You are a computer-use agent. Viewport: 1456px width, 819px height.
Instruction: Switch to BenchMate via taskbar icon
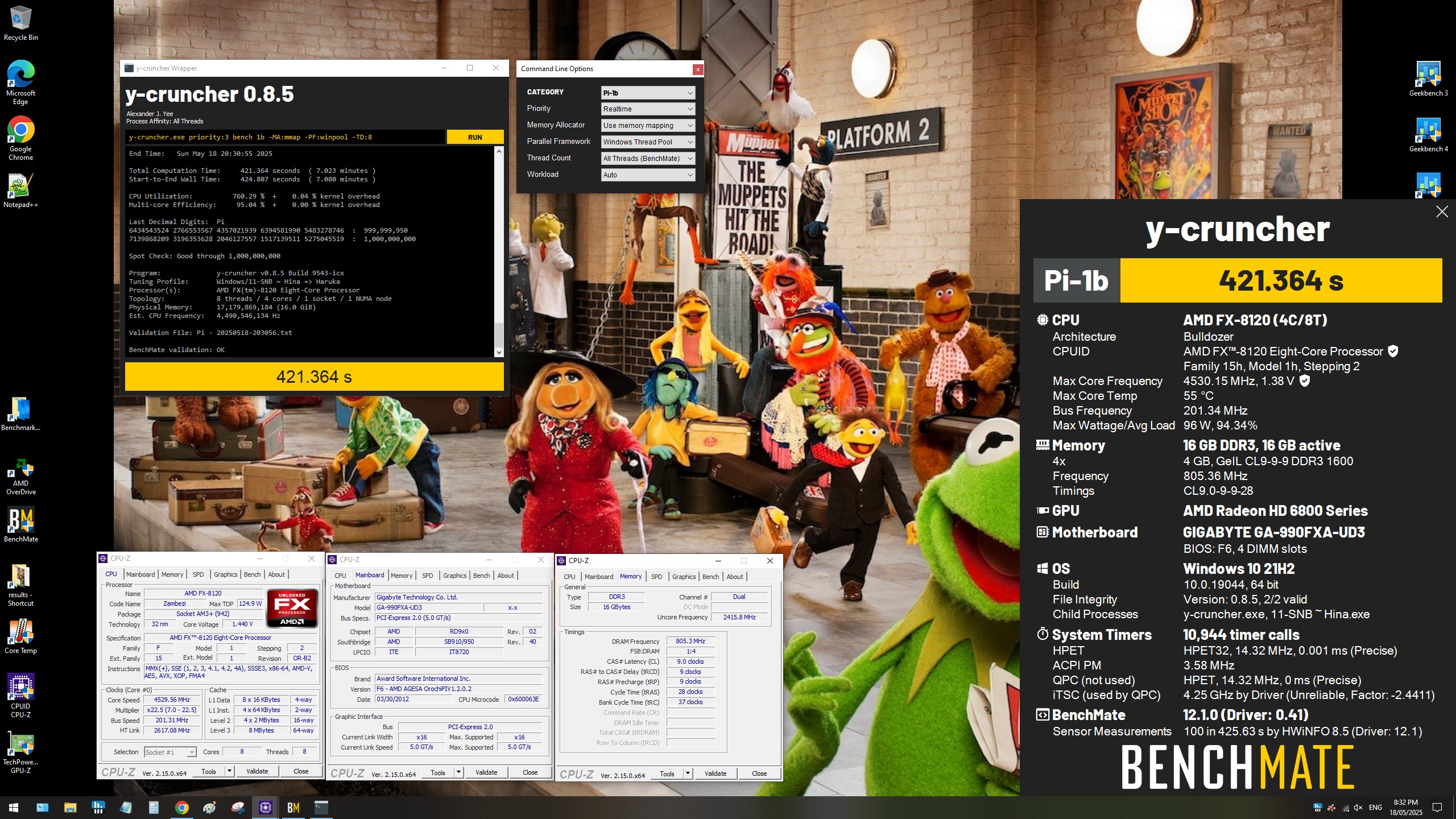click(x=293, y=808)
